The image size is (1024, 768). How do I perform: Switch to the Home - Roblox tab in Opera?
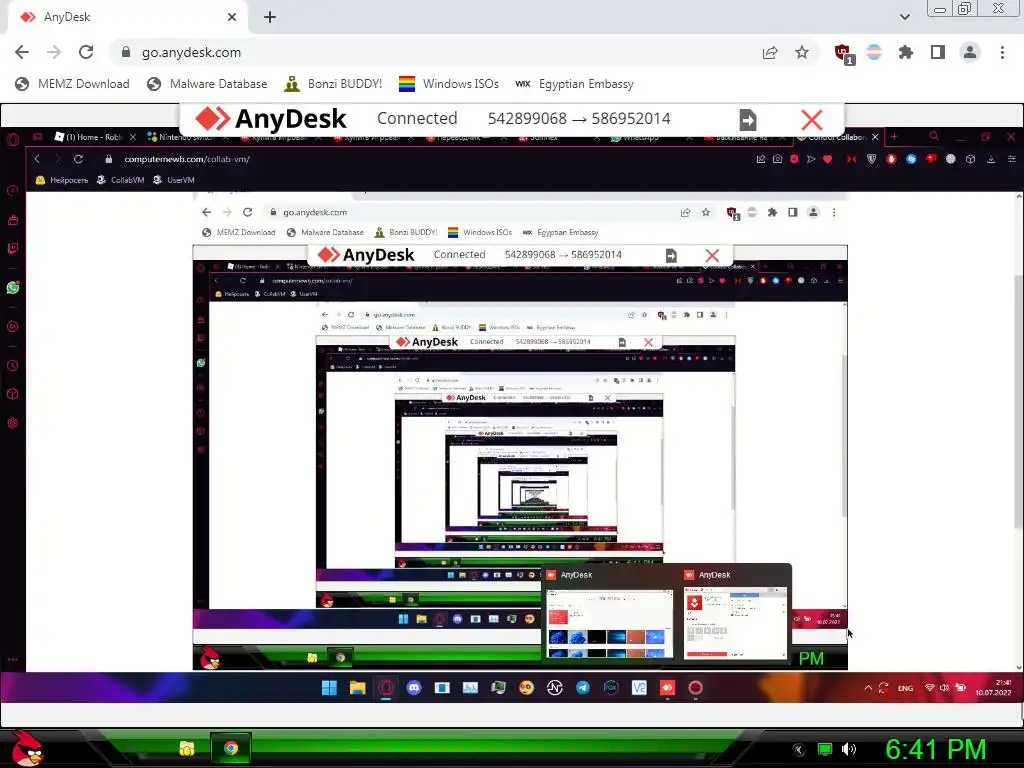93,136
